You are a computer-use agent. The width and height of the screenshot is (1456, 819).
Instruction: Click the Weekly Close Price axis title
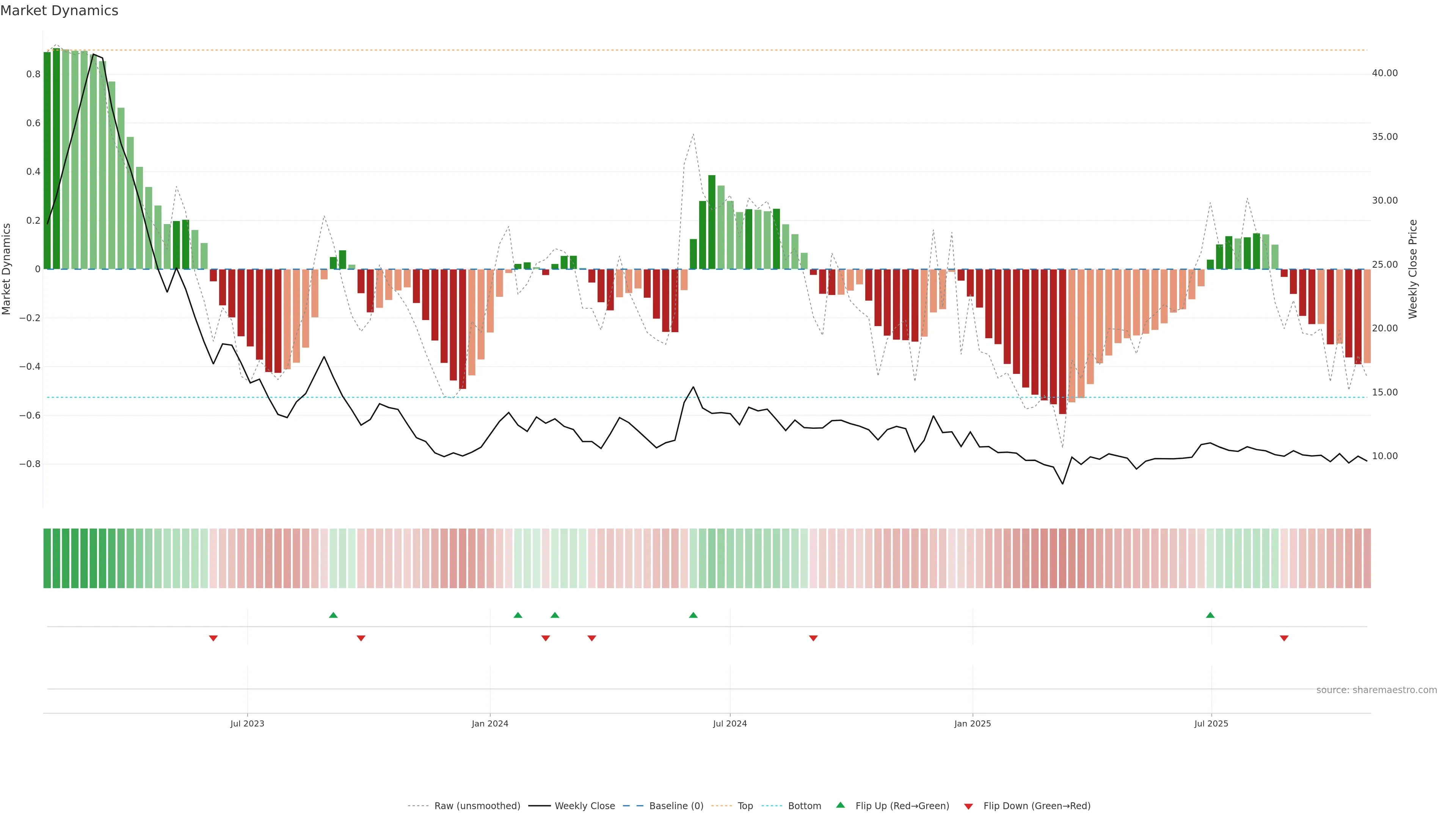[1412, 269]
